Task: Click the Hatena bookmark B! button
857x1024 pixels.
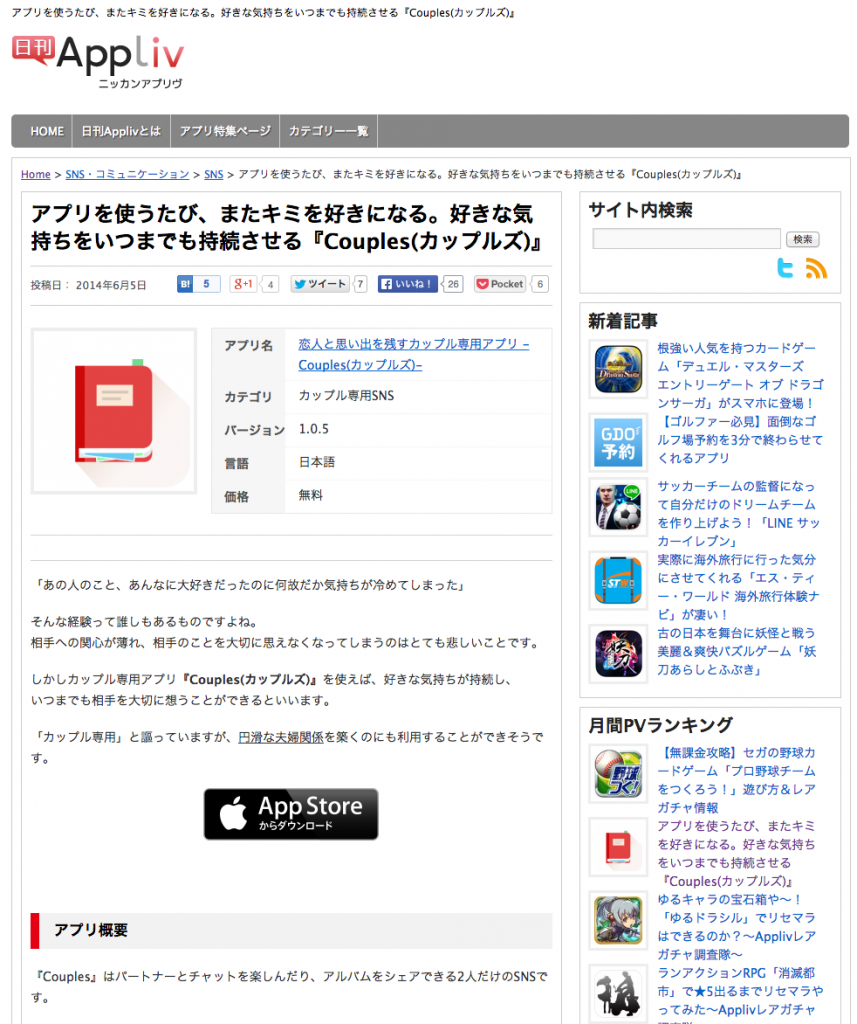Action: pos(186,284)
